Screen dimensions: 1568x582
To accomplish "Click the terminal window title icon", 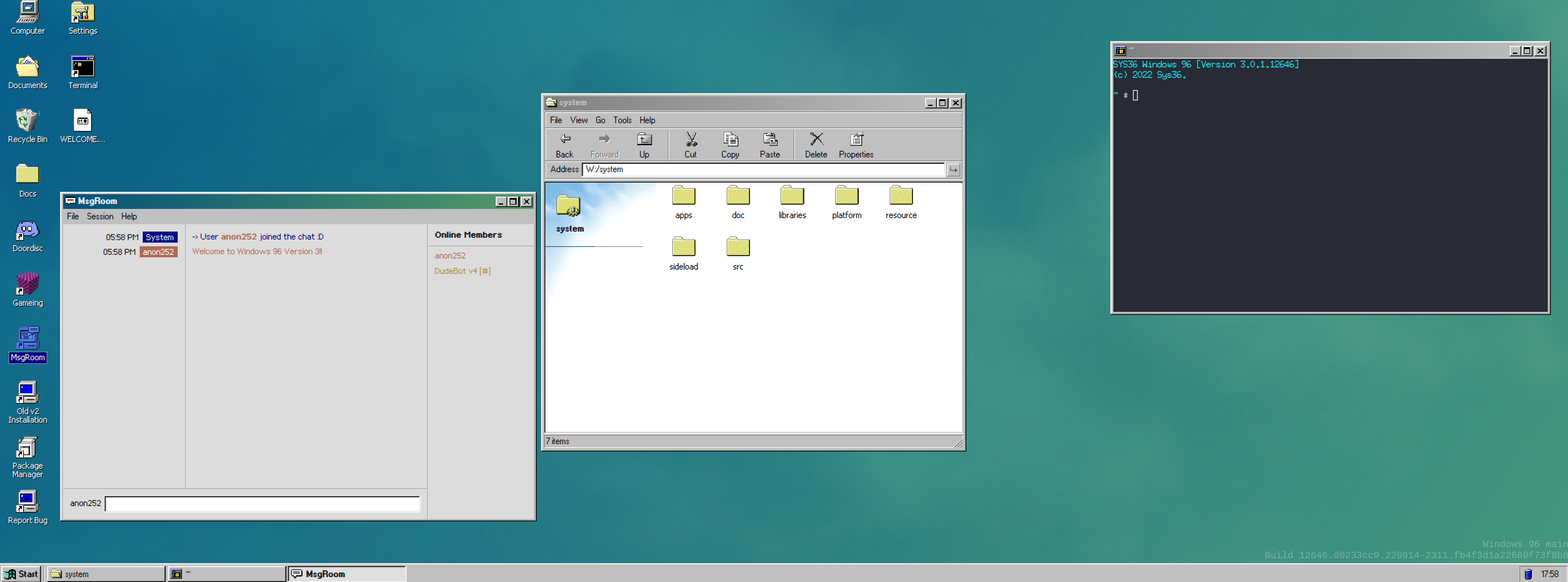I will click(x=1121, y=50).
